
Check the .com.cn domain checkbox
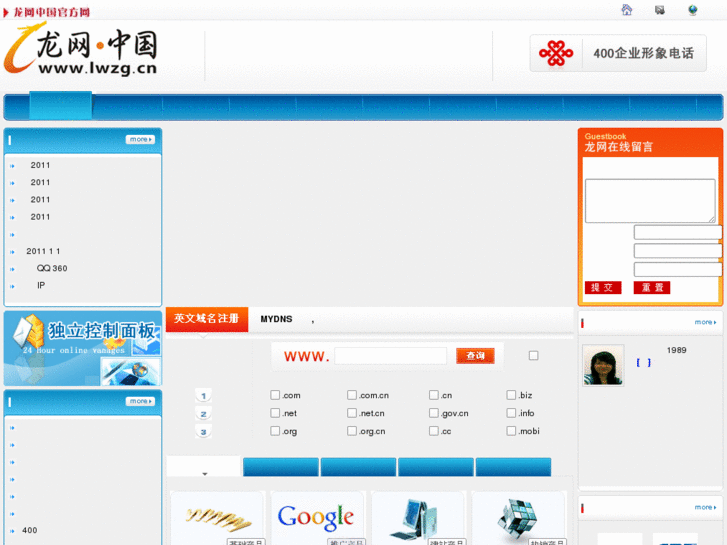[x=352, y=395]
